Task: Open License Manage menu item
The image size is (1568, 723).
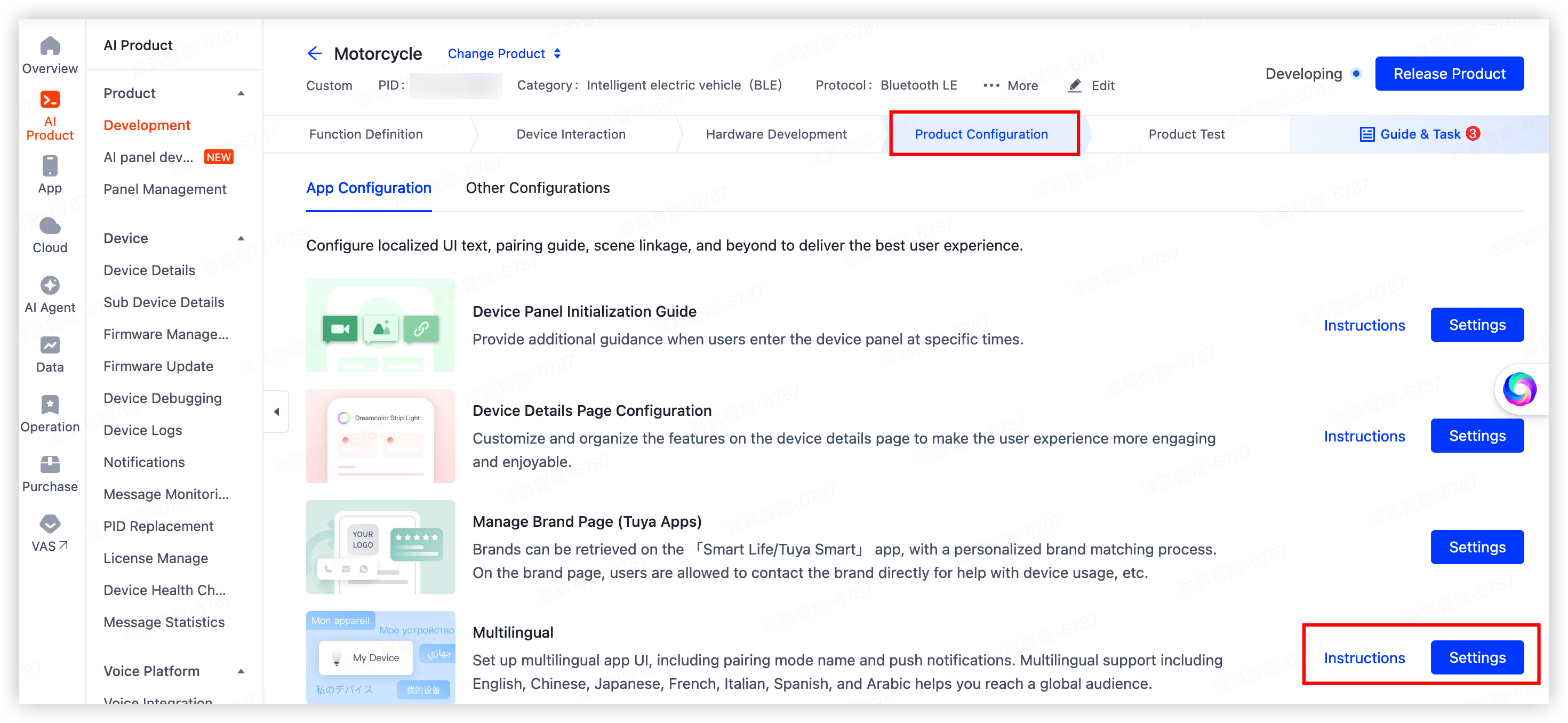Action: point(156,558)
